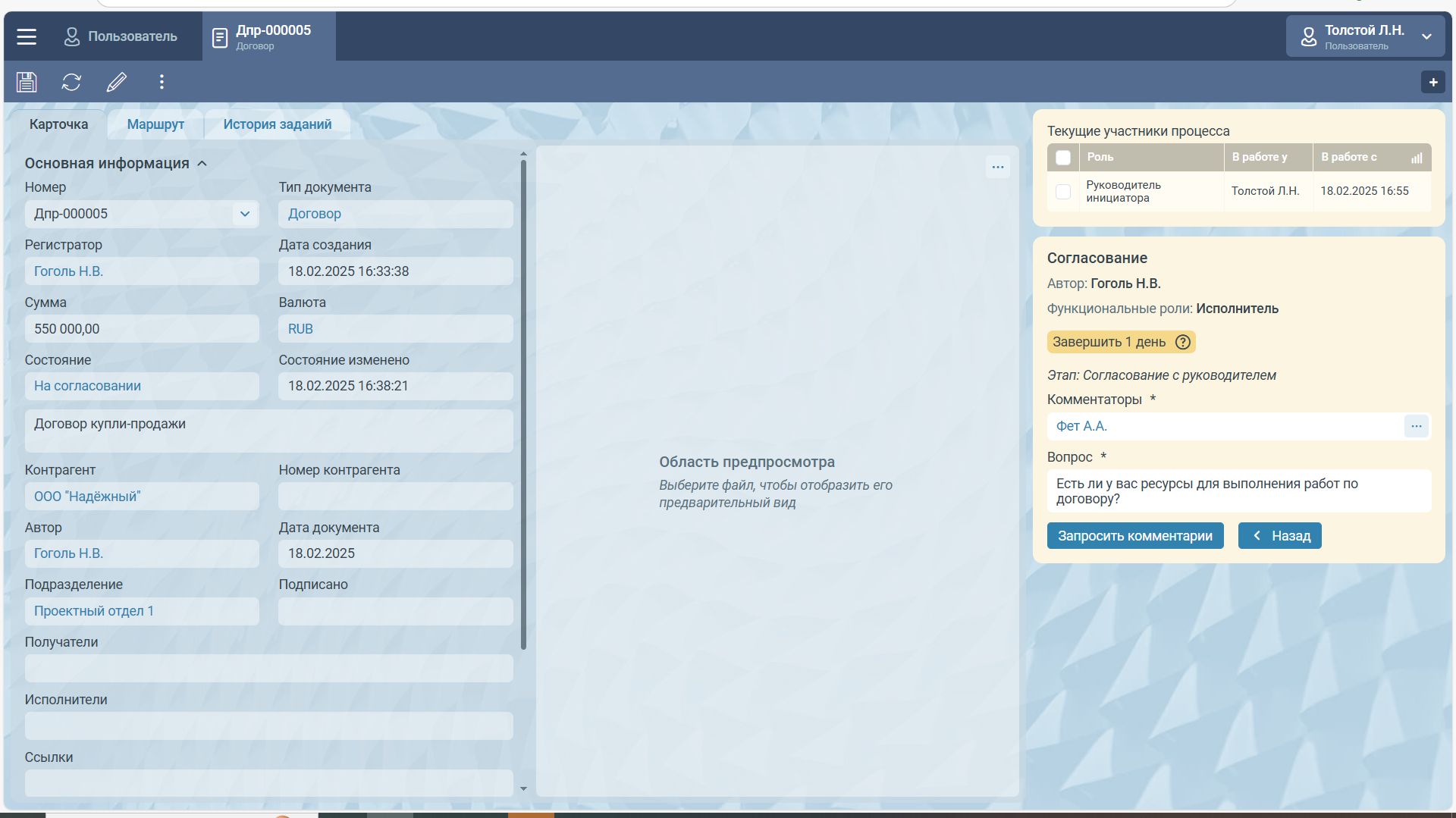Click the pencil edit icon
The width and height of the screenshot is (1456, 818).
click(x=116, y=82)
